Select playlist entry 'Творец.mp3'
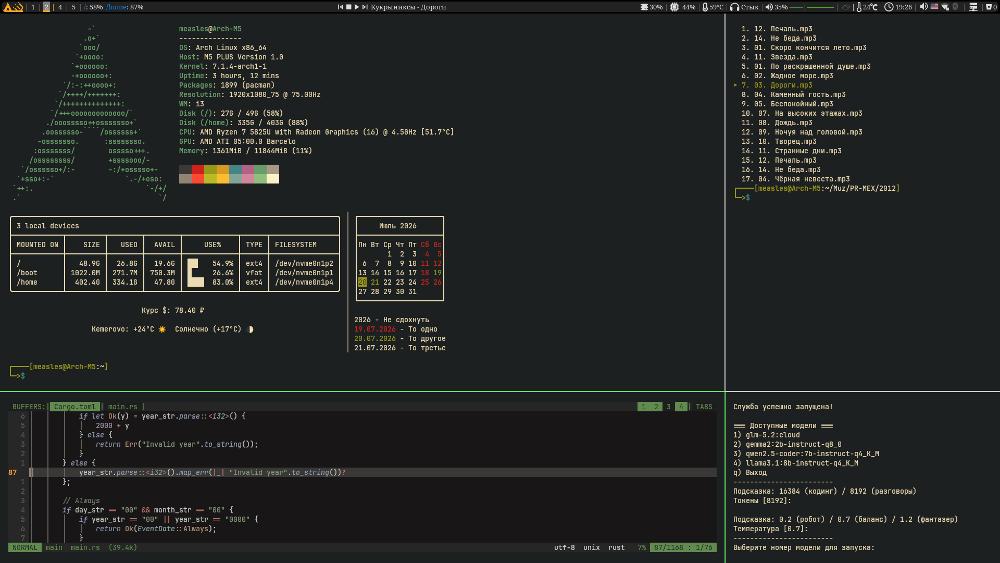 pyautogui.click(x=779, y=142)
